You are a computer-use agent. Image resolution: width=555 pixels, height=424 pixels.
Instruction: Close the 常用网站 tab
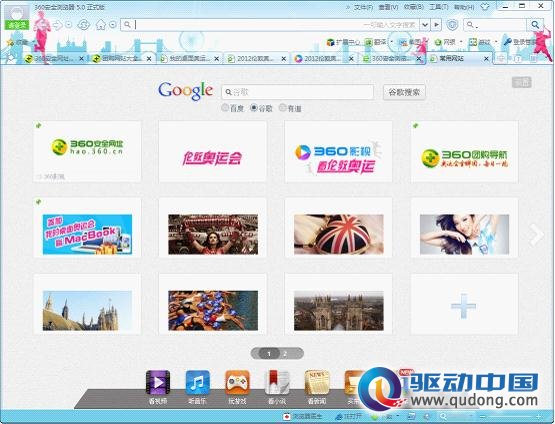pos(486,58)
